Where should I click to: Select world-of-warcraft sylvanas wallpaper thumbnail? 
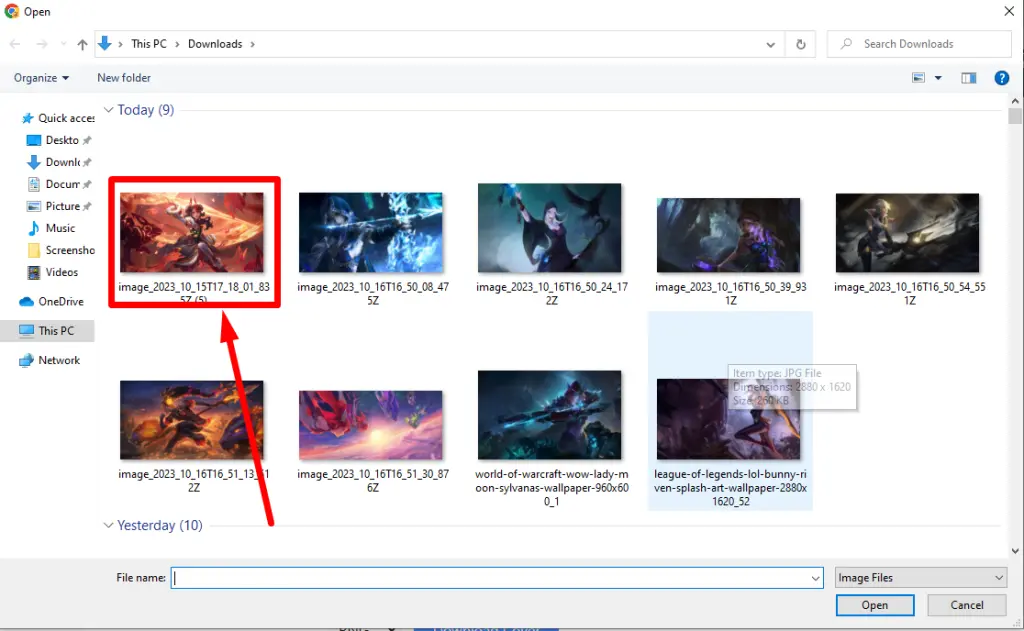[550, 415]
